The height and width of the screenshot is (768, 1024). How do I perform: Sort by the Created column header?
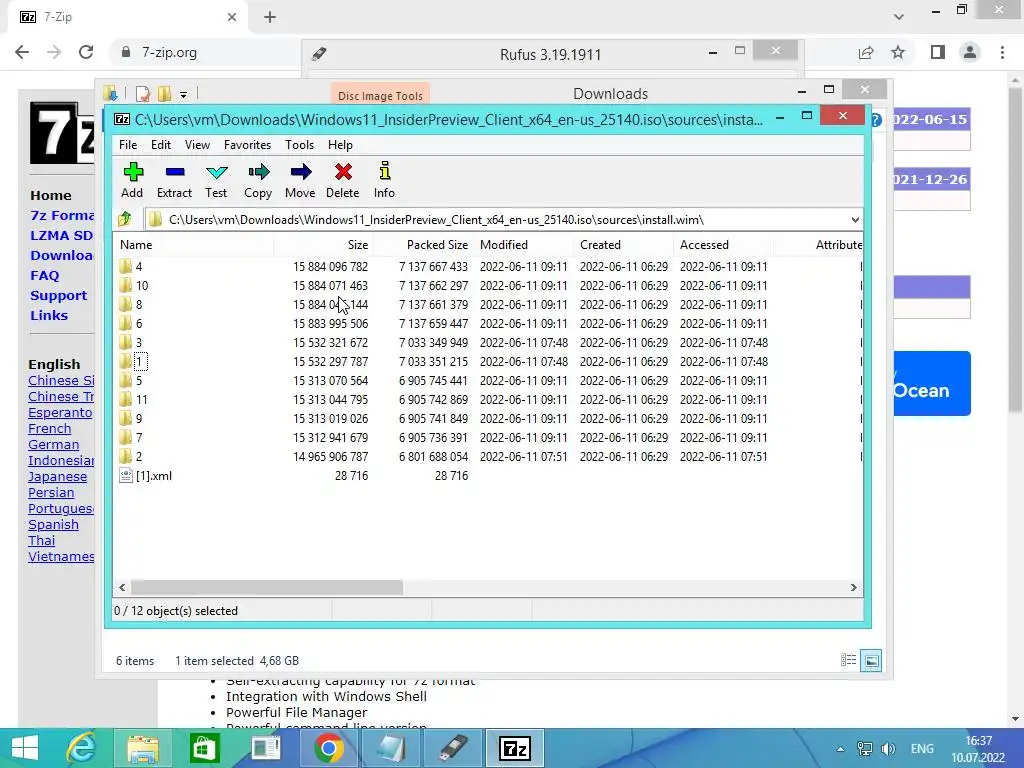click(624, 245)
